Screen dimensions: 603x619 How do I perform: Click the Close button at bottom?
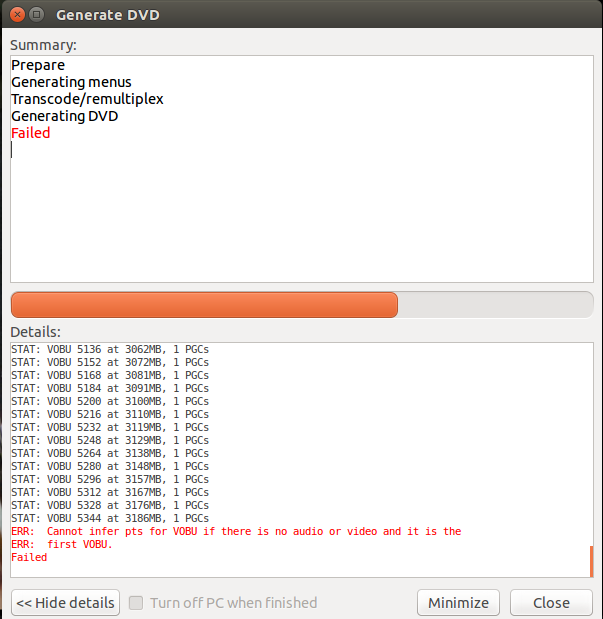[x=551, y=602]
